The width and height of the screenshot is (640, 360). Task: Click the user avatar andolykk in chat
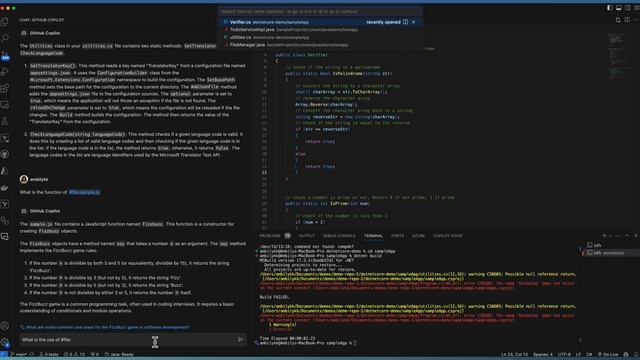(x=24, y=179)
